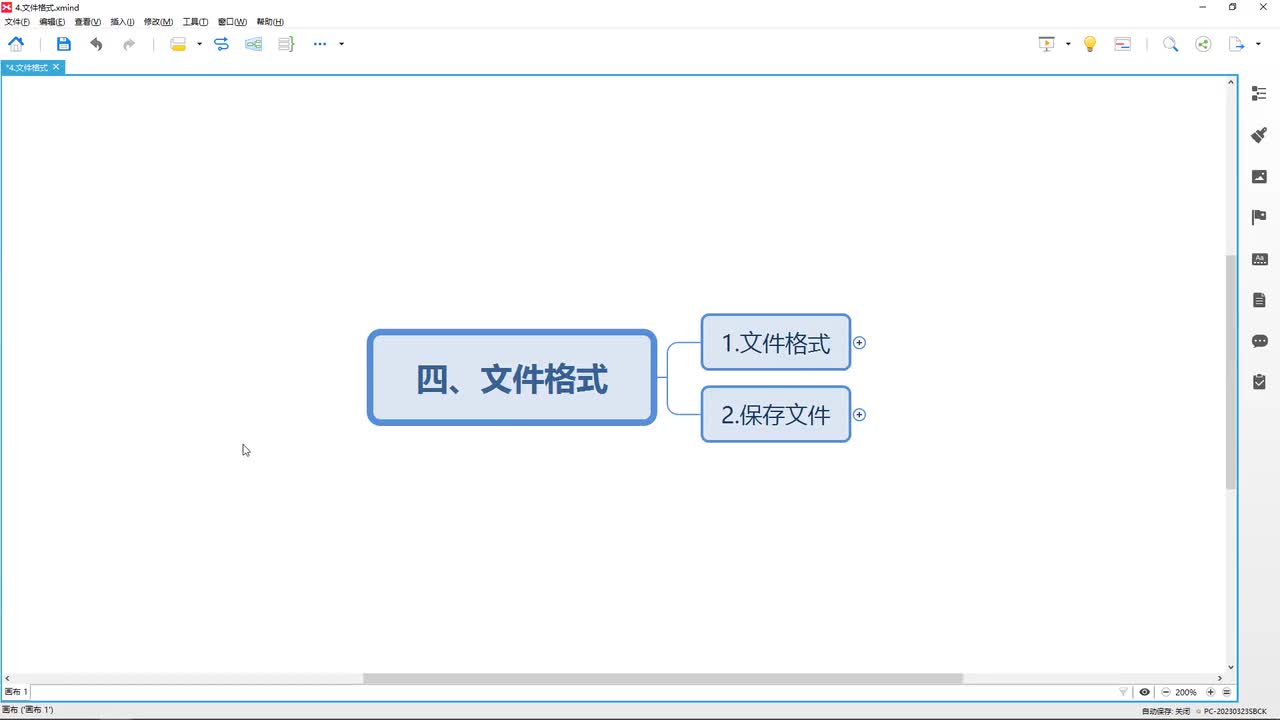The width and height of the screenshot is (1280, 720).
Task: Click the 自动保存: 关闭 status text
Action: click(1166, 711)
